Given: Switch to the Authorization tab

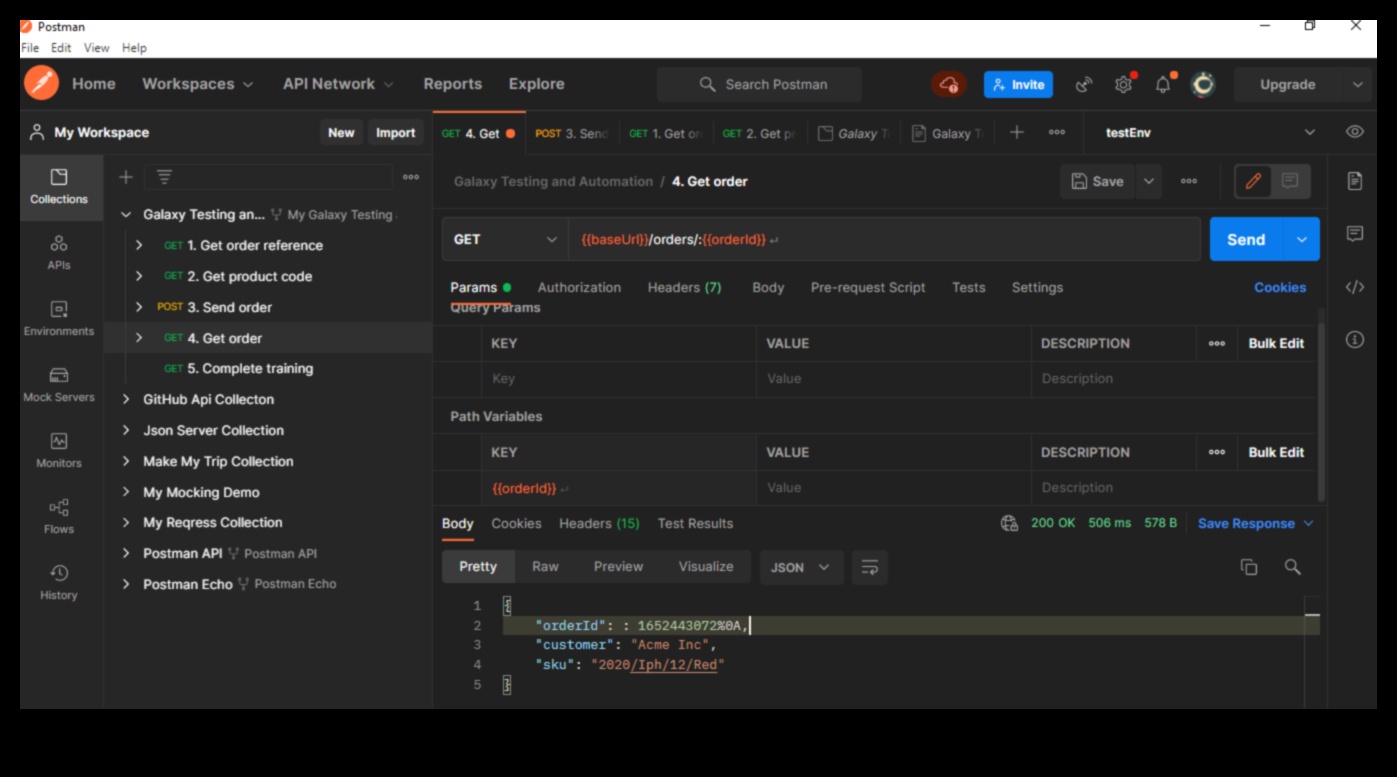Looking at the screenshot, I should 579,287.
